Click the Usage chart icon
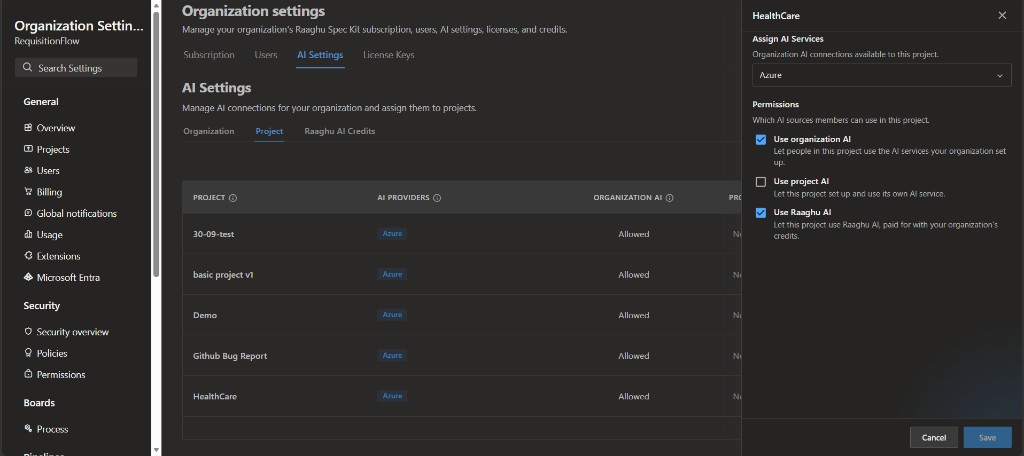The height and width of the screenshot is (456, 1024). 28,235
